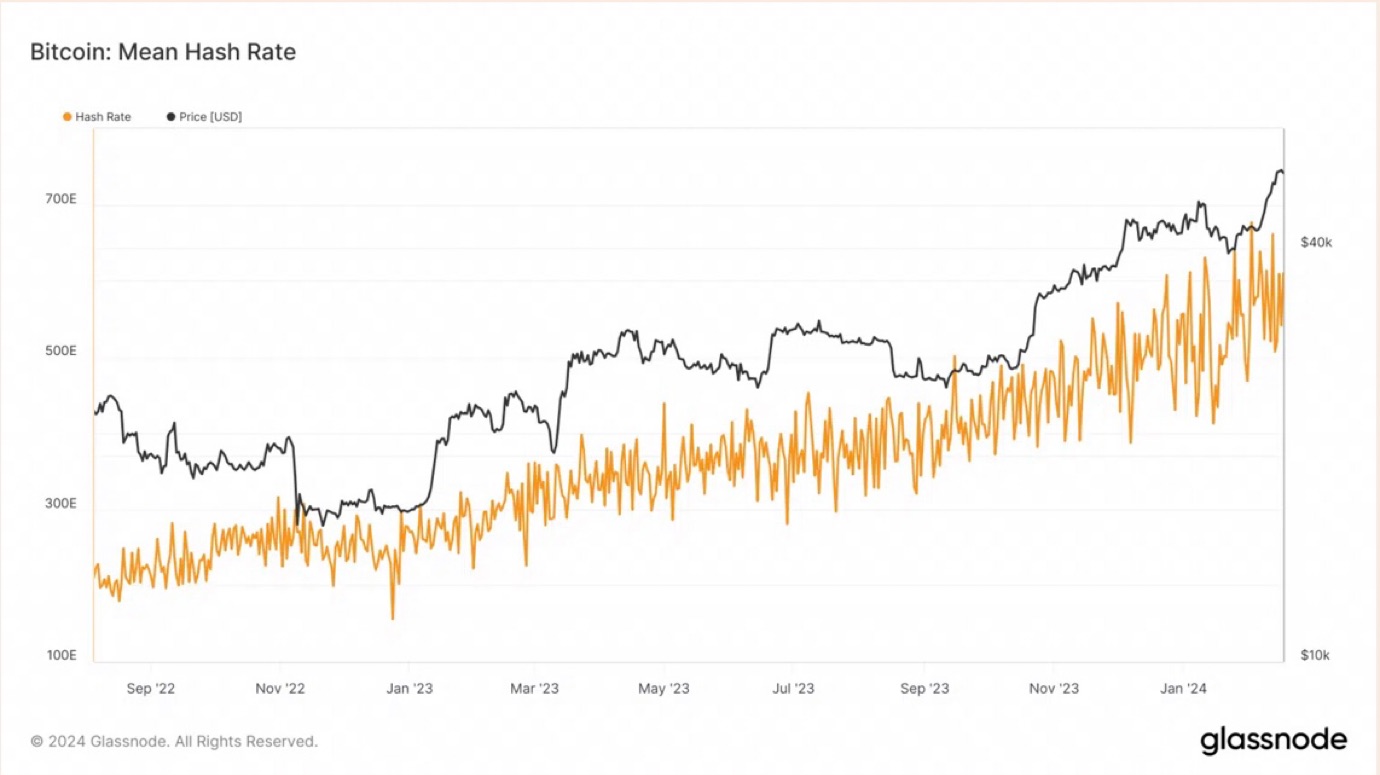Select the Bitcoin: Mean Hash Rate title
1380x775 pixels.
point(163,52)
